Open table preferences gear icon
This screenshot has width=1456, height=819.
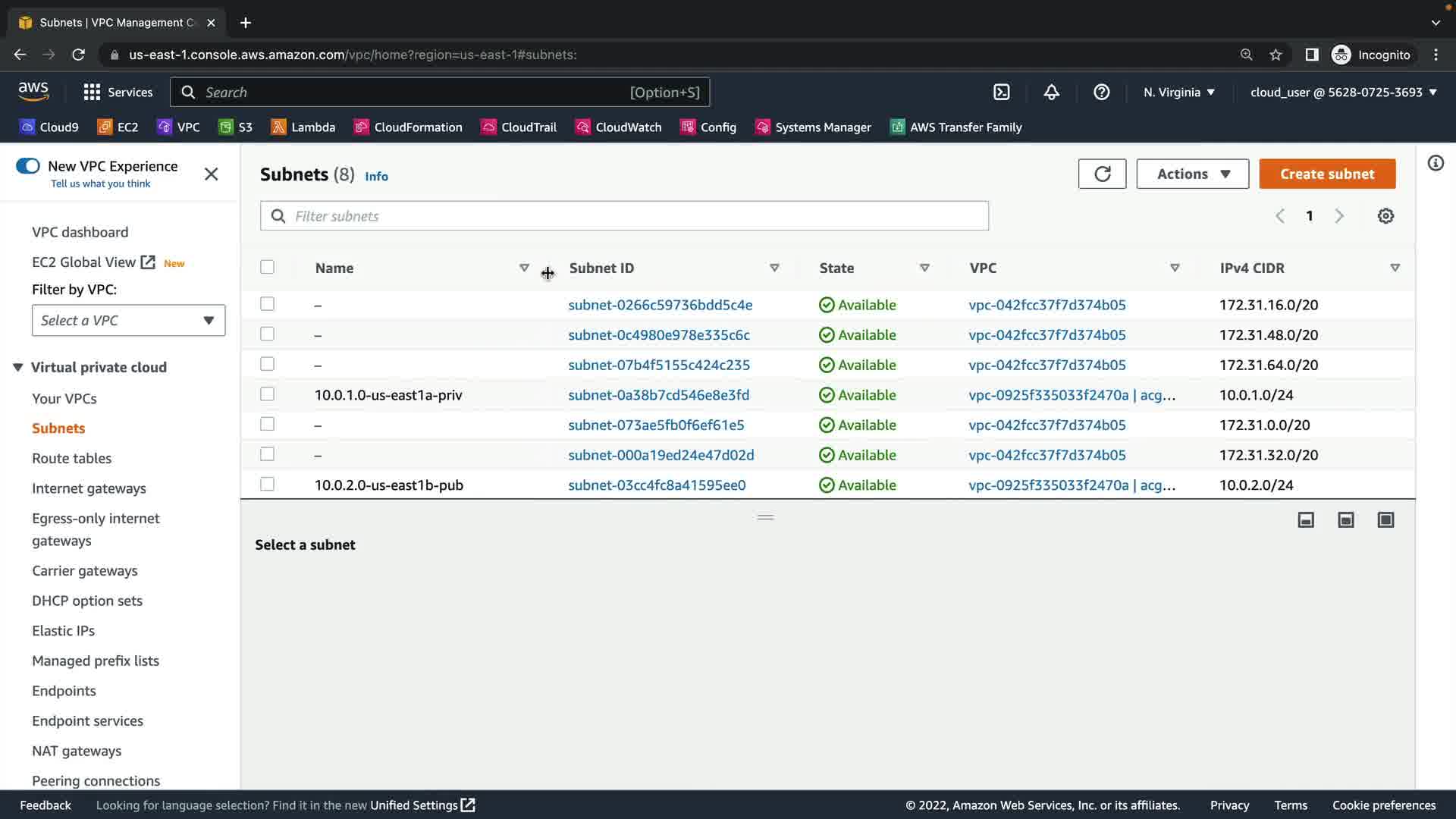pyautogui.click(x=1385, y=216)
